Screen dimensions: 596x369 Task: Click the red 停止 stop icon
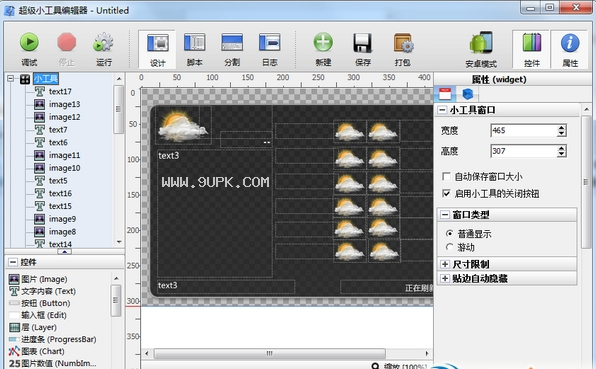click(67, 42)
